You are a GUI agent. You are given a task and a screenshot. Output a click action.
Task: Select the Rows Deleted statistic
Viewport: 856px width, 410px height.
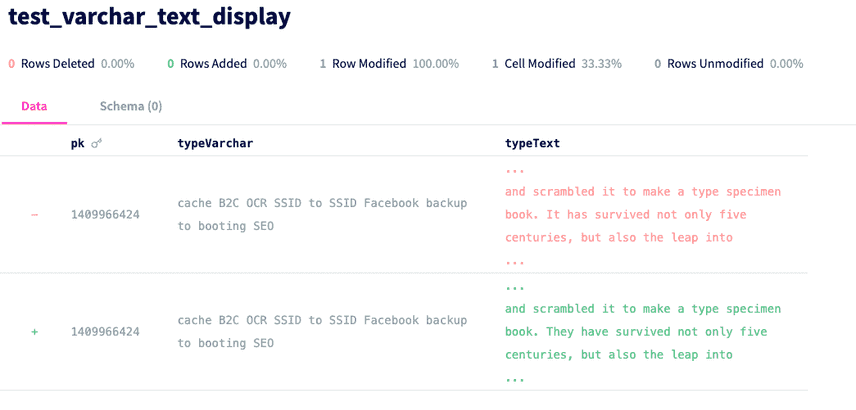point(72,64)
